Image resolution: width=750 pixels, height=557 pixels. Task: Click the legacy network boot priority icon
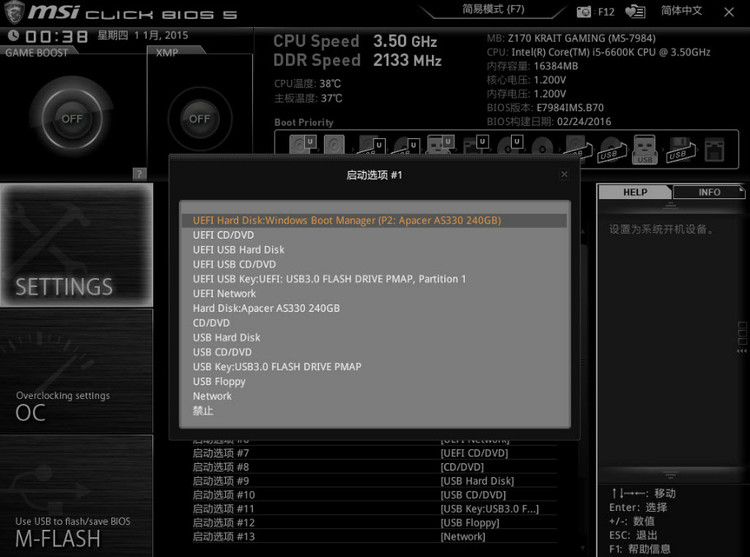pos(715,149)
